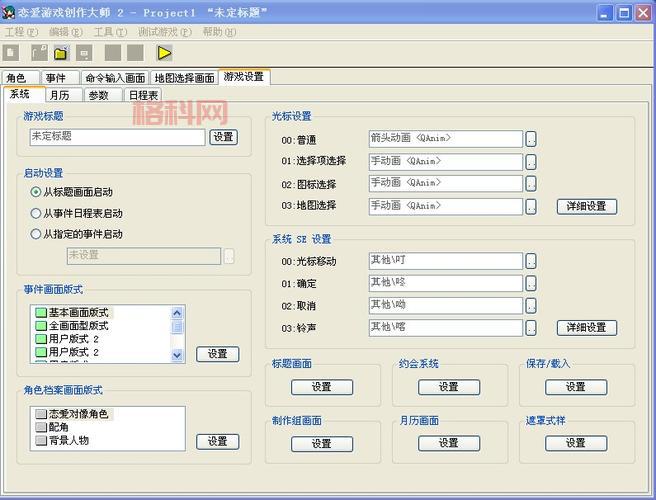The height and width of the screenshot is (500, 656).
Task: Click 详细设置 button in 光标设置 group
Action: click(587, 206)
